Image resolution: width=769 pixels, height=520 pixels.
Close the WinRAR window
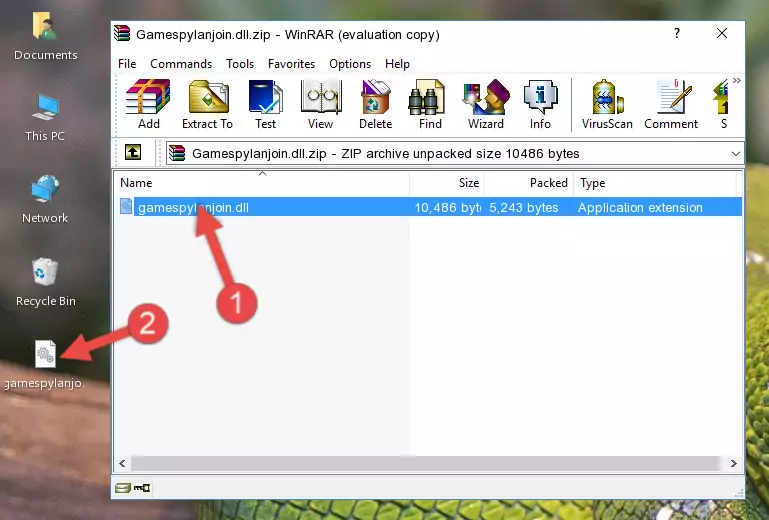point(722,33)
